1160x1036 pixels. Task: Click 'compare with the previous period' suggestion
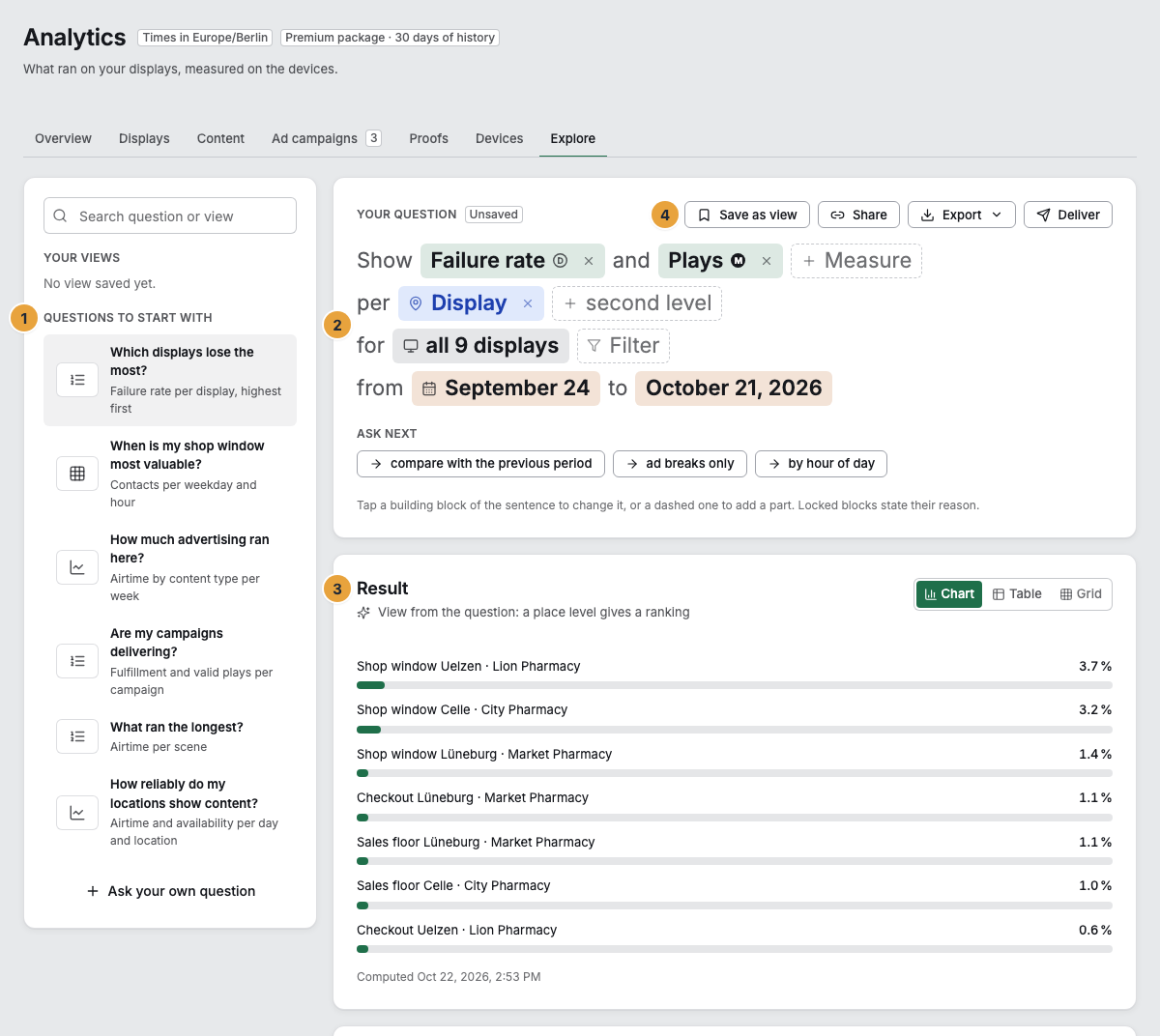click(x=480, y=464)
